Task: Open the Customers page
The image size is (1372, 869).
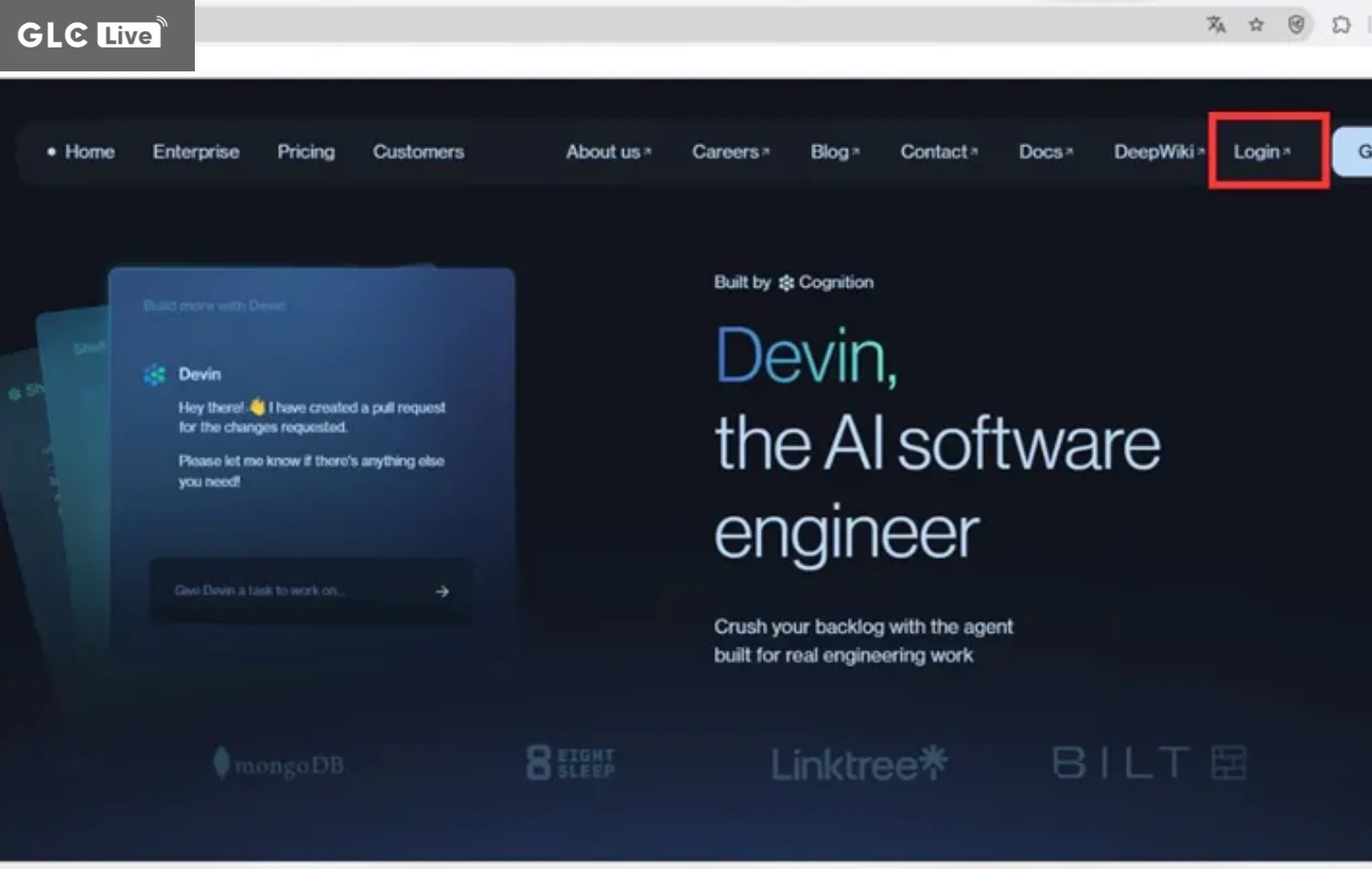Action: (418, 152)
